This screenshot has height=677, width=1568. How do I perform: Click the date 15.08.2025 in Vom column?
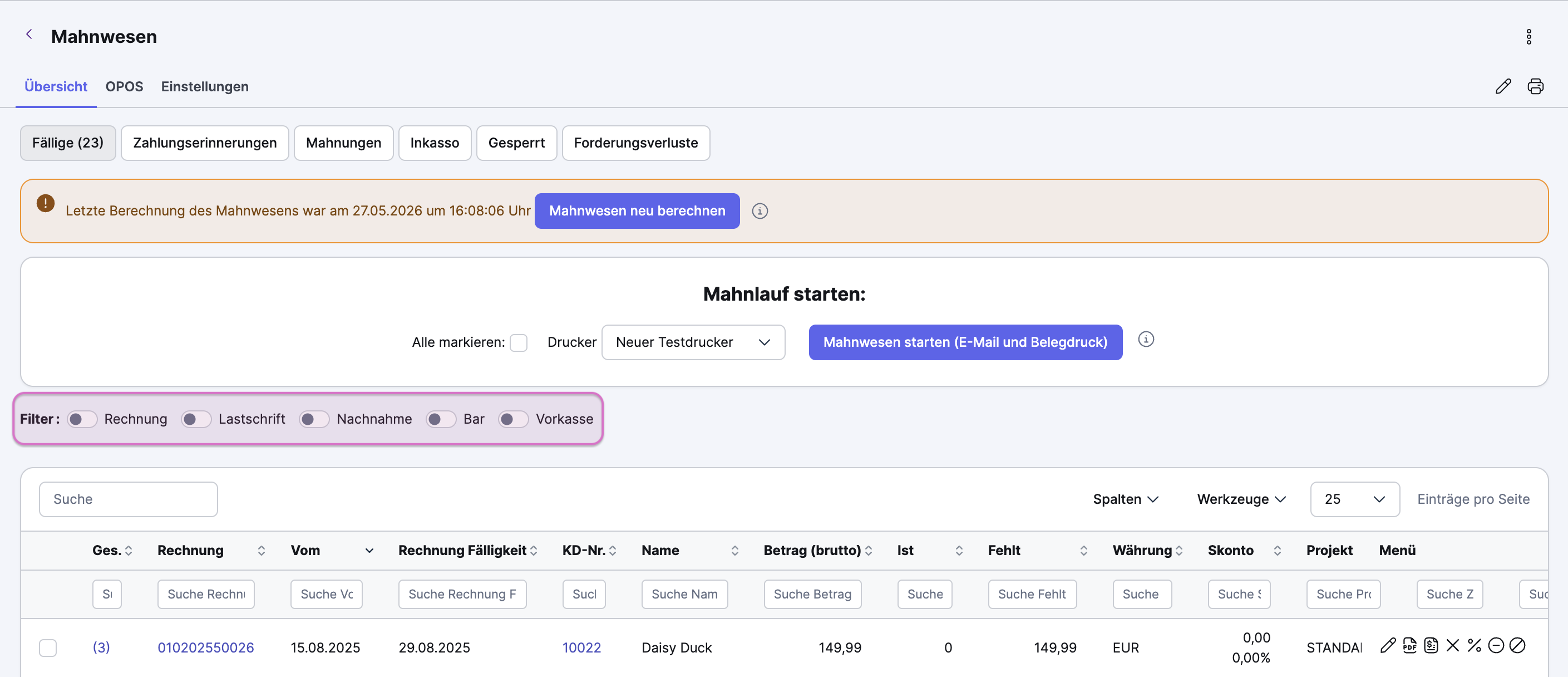(325, 647)
